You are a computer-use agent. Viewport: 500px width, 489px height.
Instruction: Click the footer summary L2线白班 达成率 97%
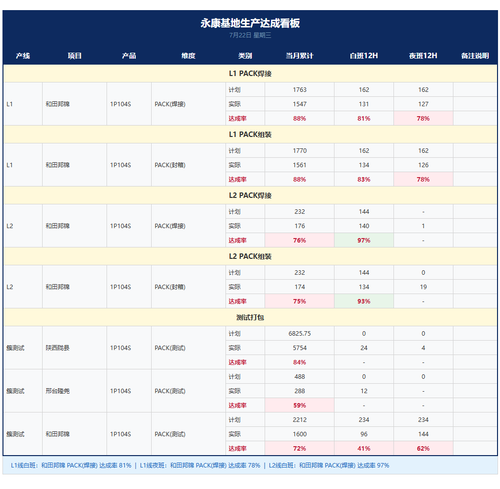coord(329,465)
